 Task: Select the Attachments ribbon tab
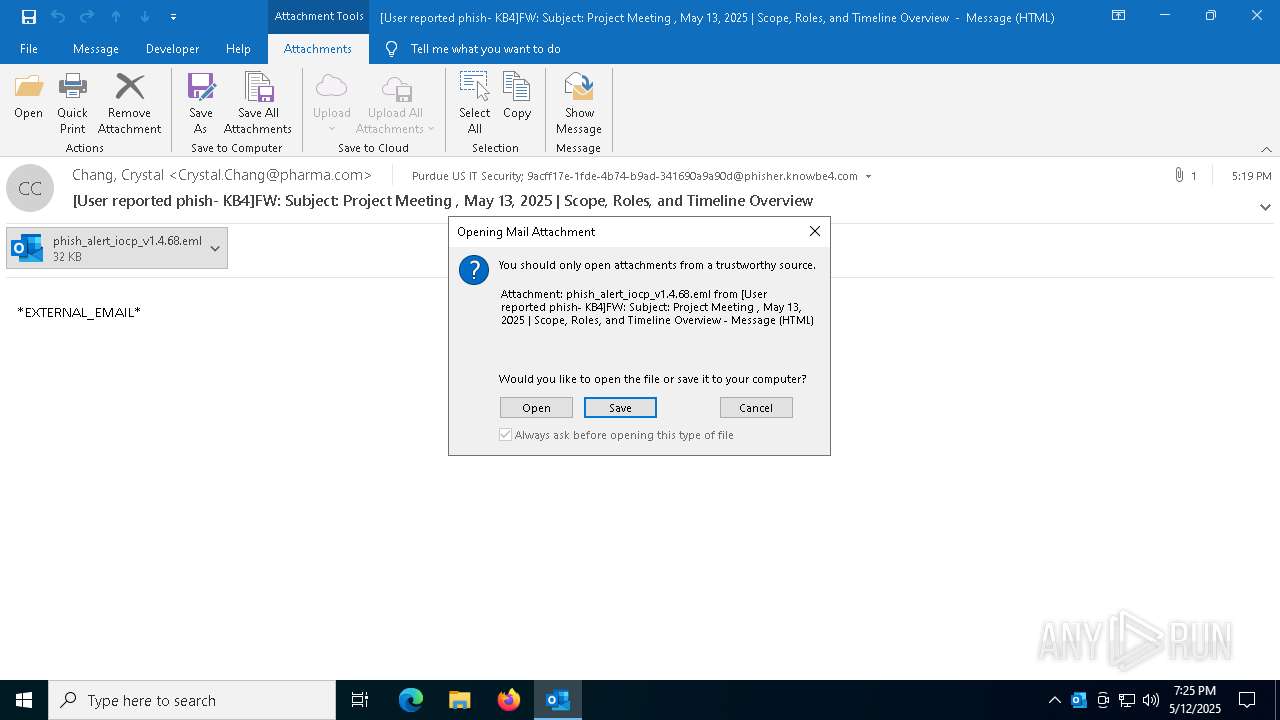tap(318, 49)
